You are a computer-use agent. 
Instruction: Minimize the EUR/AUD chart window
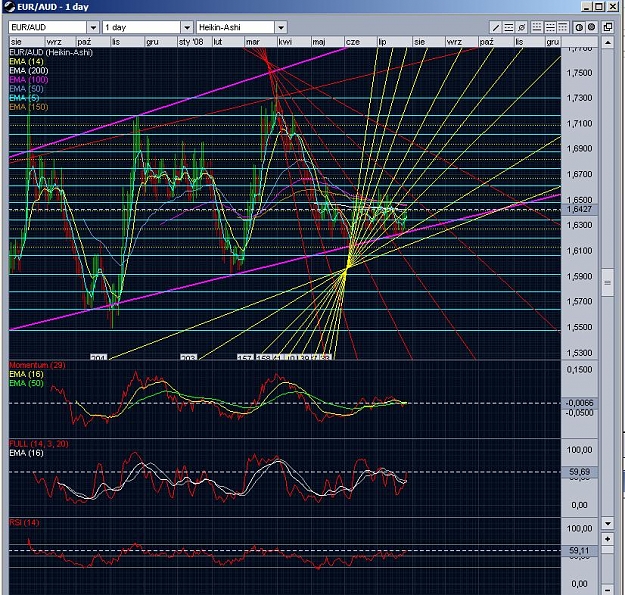pyautogui.click(x=586, y=6)
